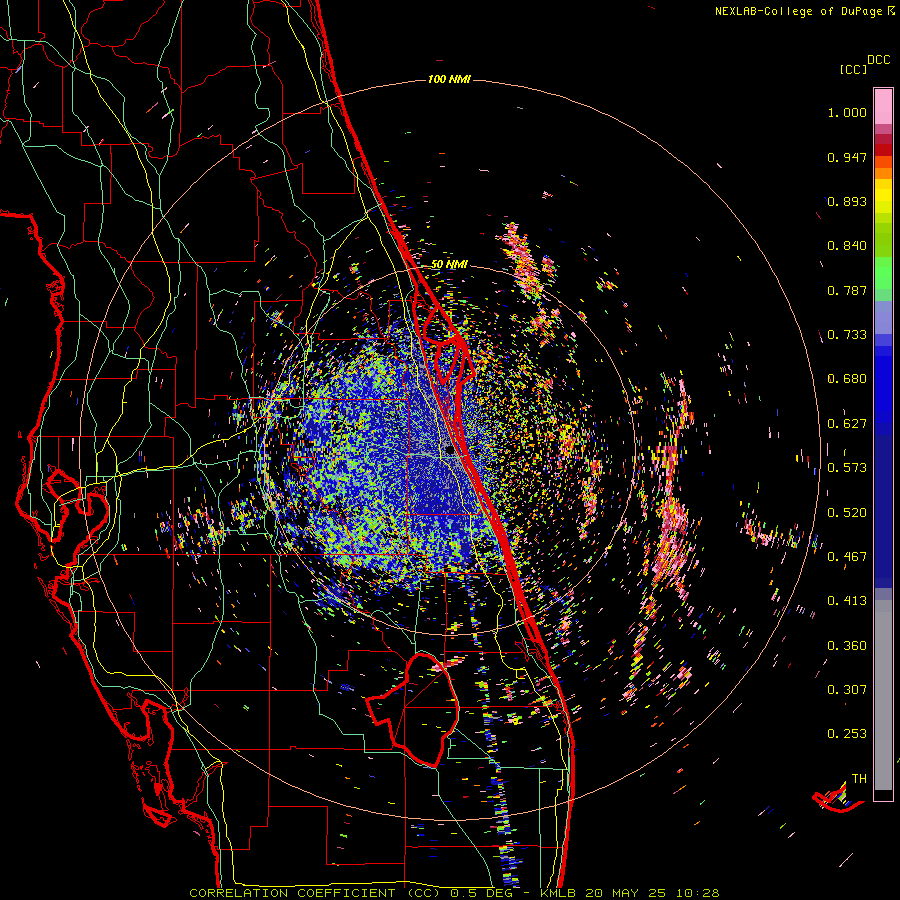Image resolution: width=900 pixels, height=900 pixels.
Task: Select the 0.680 scale value
Action: coord(847,379)
